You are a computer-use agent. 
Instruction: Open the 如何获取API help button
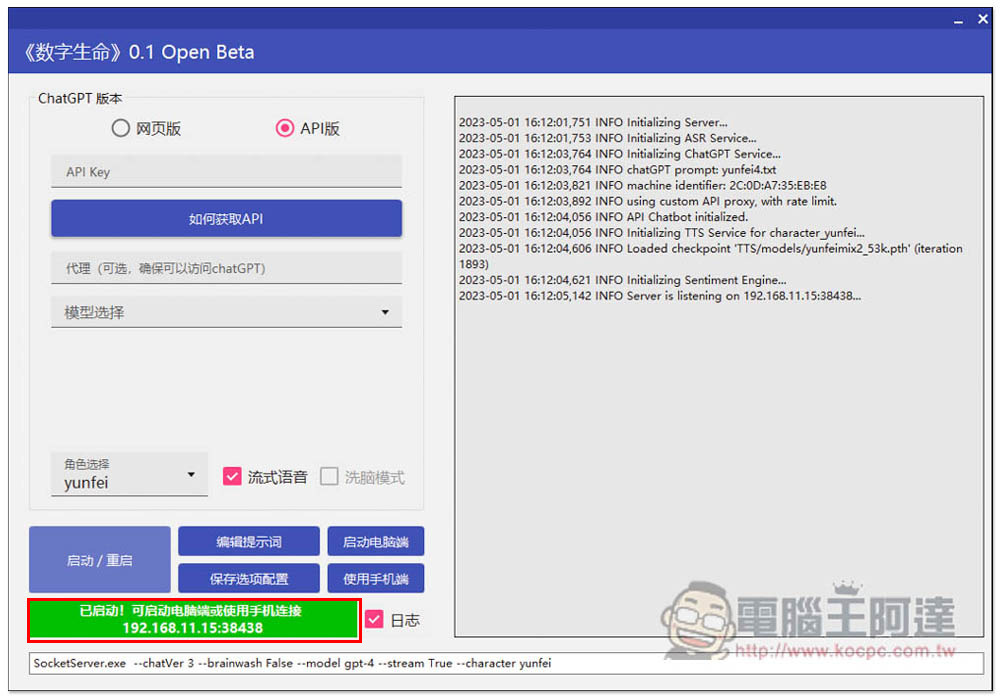click(x=226, y=219)
